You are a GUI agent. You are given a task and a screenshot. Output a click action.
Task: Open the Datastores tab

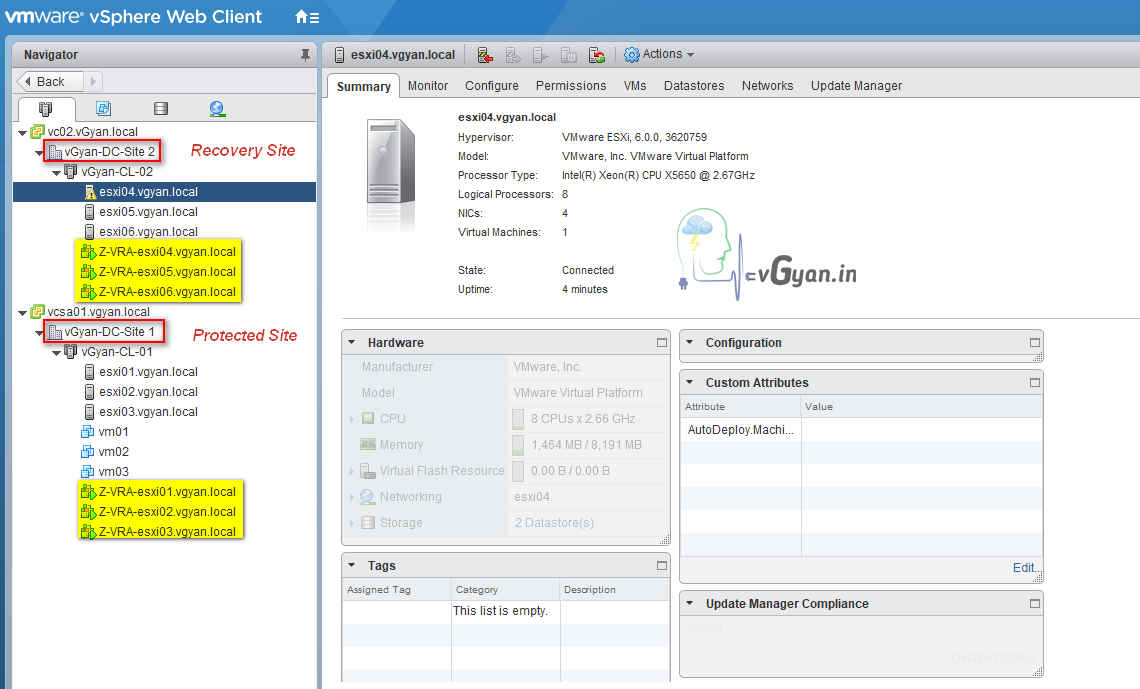(x=694, y=86)
